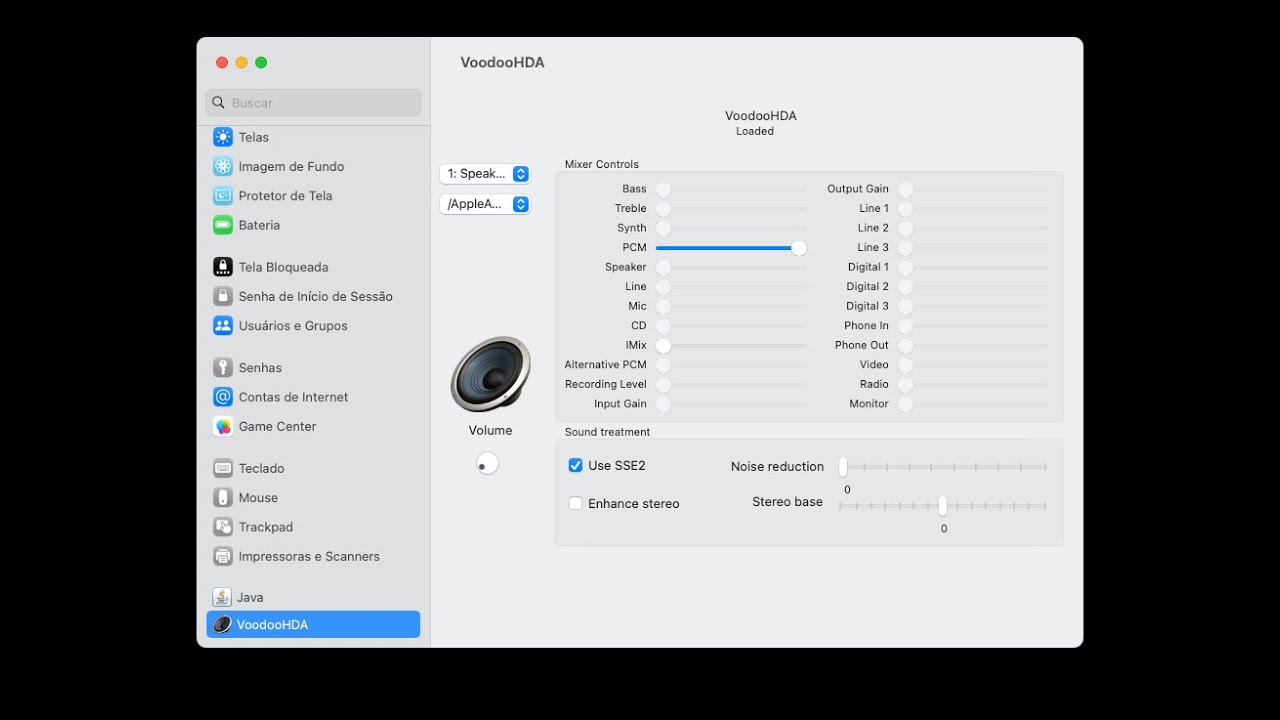Open the Contas de Internet icon
This screenshot has height=720, width=1280.
pyautogui.click(x=223, y=397)
